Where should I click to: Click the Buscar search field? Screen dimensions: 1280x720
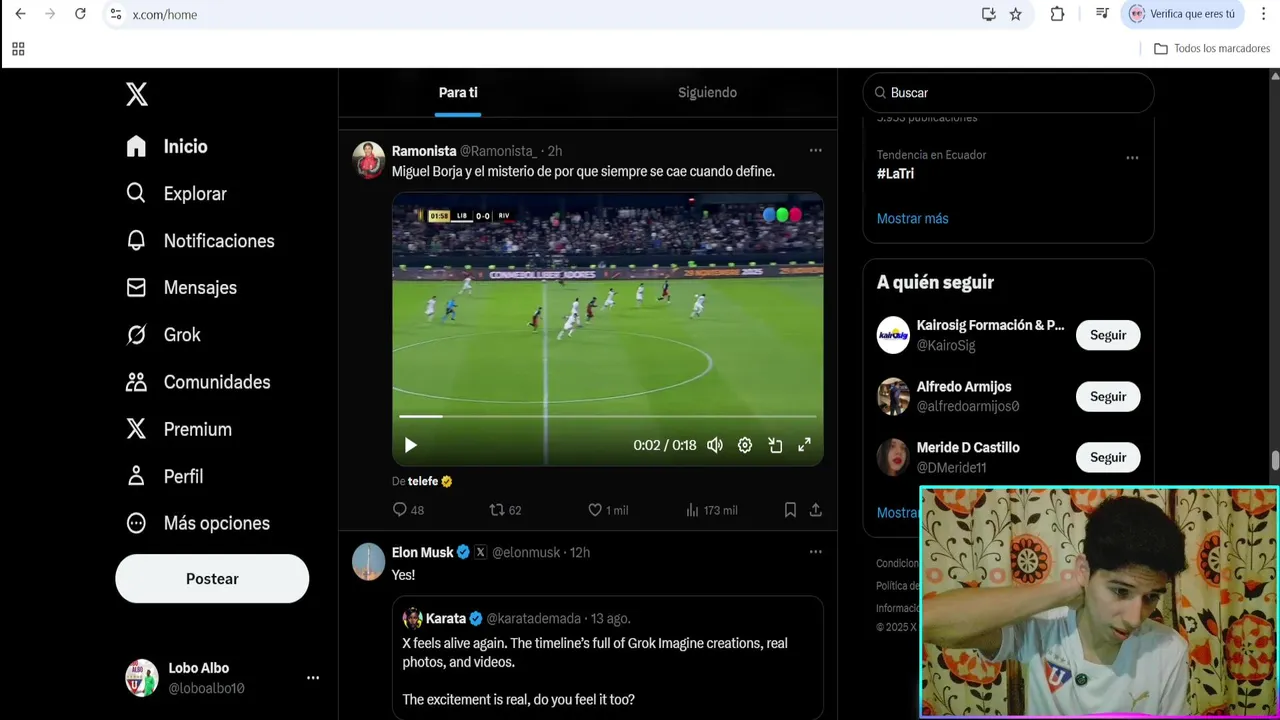[1008, 93]
